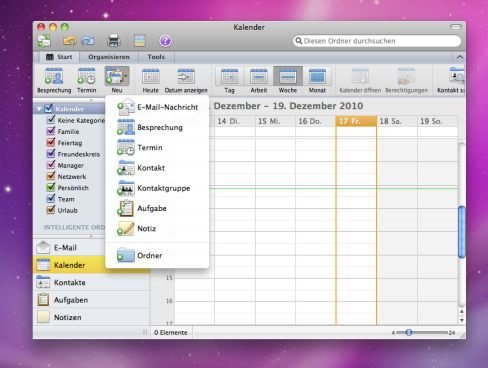Click the 15 Mi. day header

click(275, 121)
